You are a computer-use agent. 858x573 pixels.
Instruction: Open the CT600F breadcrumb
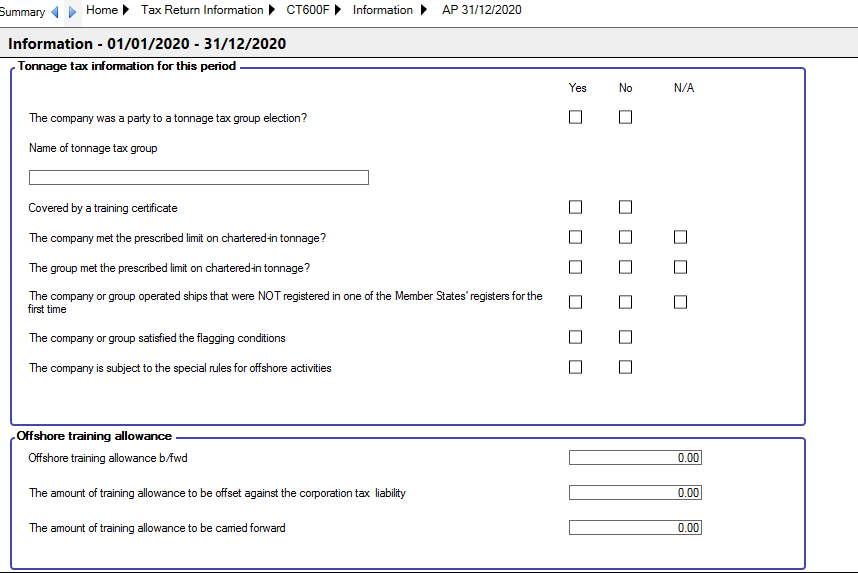coord(308,10)
